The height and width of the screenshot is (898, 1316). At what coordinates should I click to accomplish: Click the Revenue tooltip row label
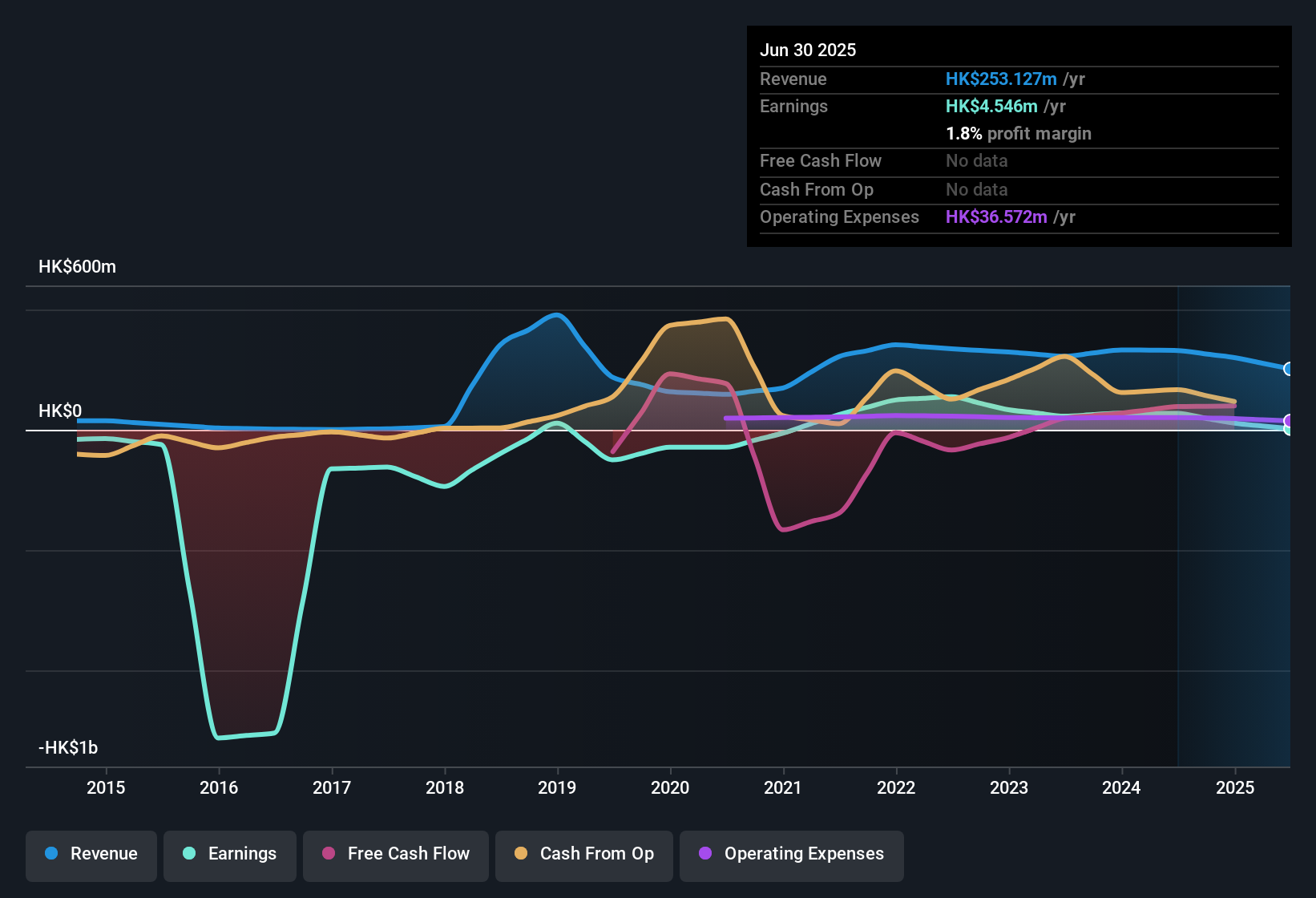coord(793,79)
